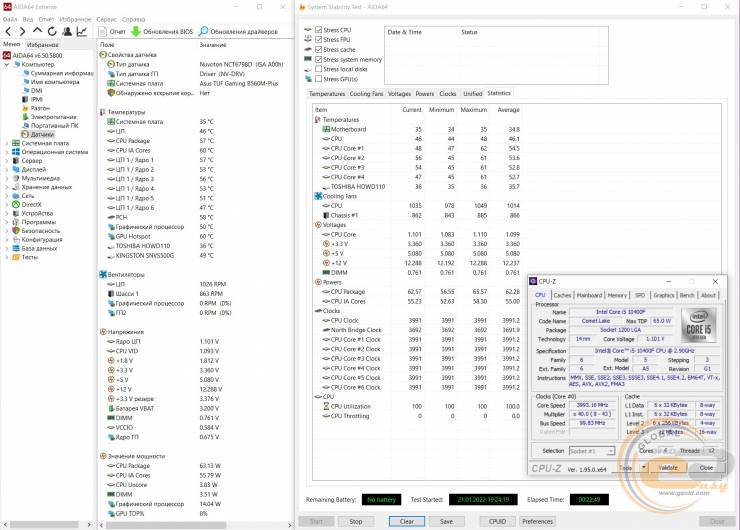This screenshot has height=530, width=740.
Task: Click the Отчет report toolbar button
Action: pos(112,32)
